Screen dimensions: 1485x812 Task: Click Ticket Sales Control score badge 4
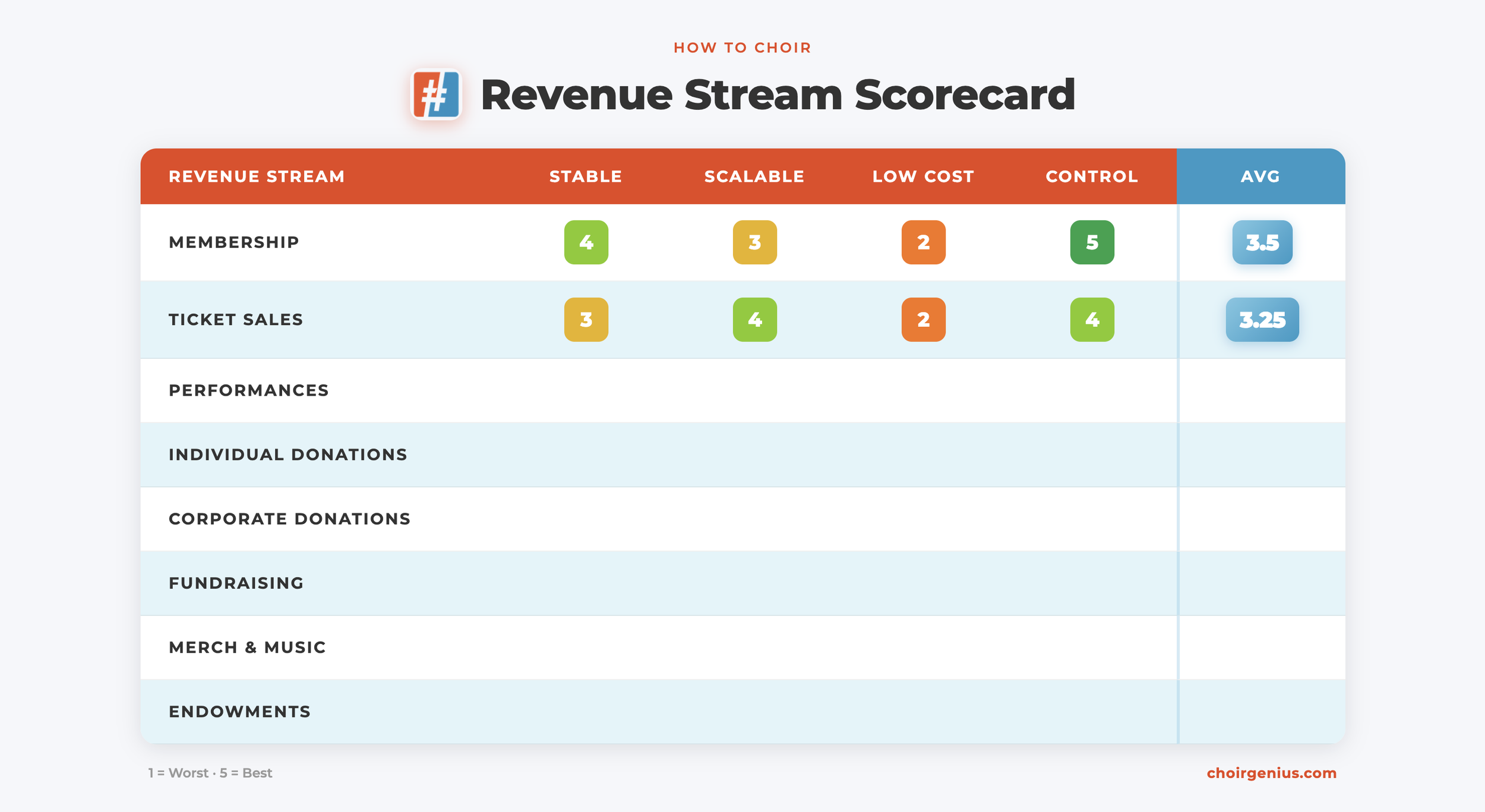[1092, 320]
